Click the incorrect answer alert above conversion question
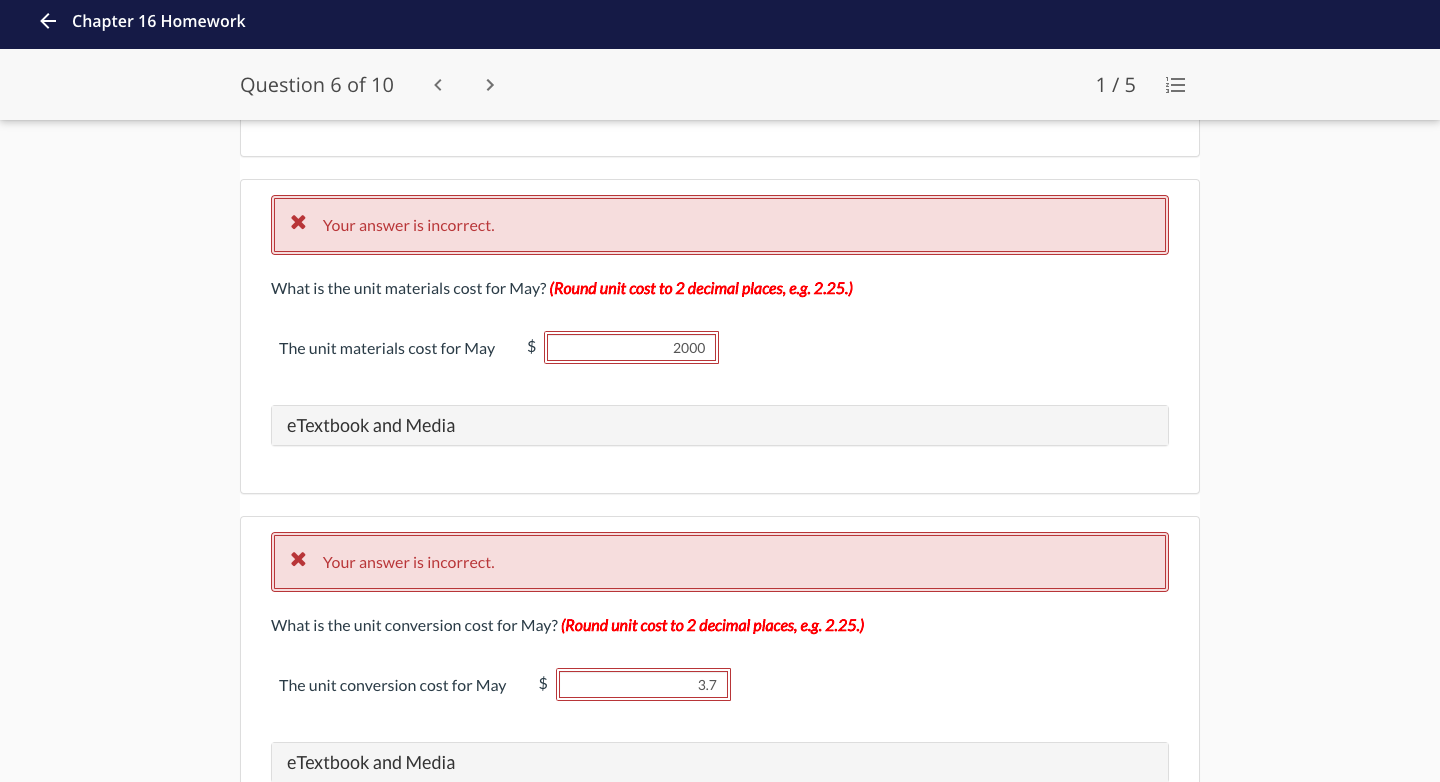1440x782 pixels. click(x=720, y=562)
